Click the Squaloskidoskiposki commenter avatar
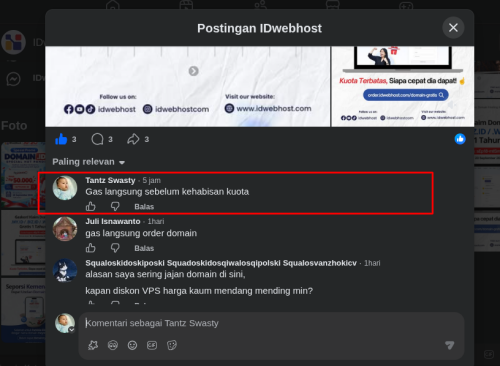500x366 pixels. (x=65, y=270)
